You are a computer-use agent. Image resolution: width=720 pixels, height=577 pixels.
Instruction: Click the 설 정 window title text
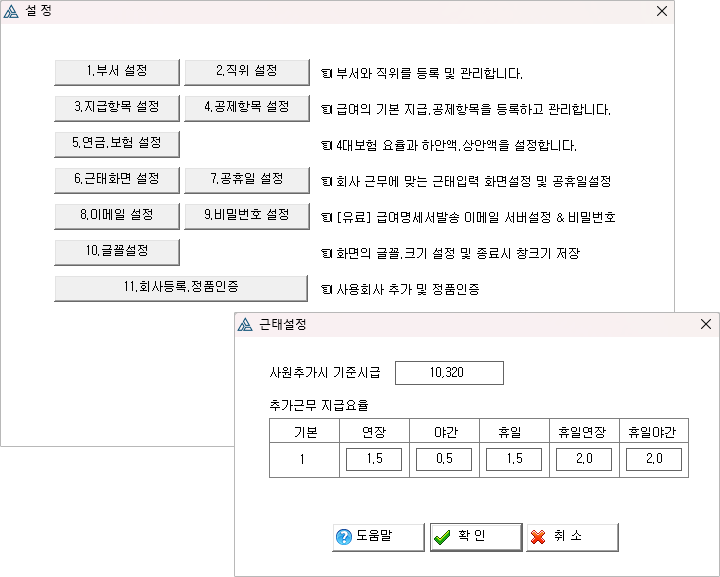tap(39, 11)
